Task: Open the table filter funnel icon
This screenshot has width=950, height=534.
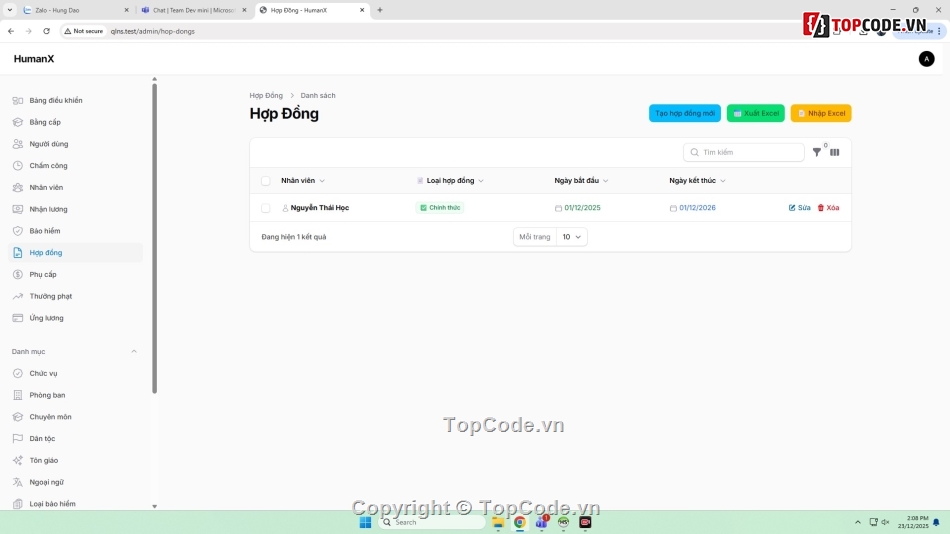Action: click(x=817, y=152)
